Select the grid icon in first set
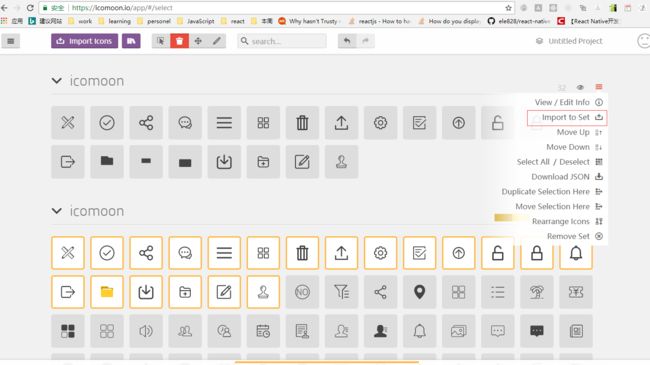 (x=263, y=122)
